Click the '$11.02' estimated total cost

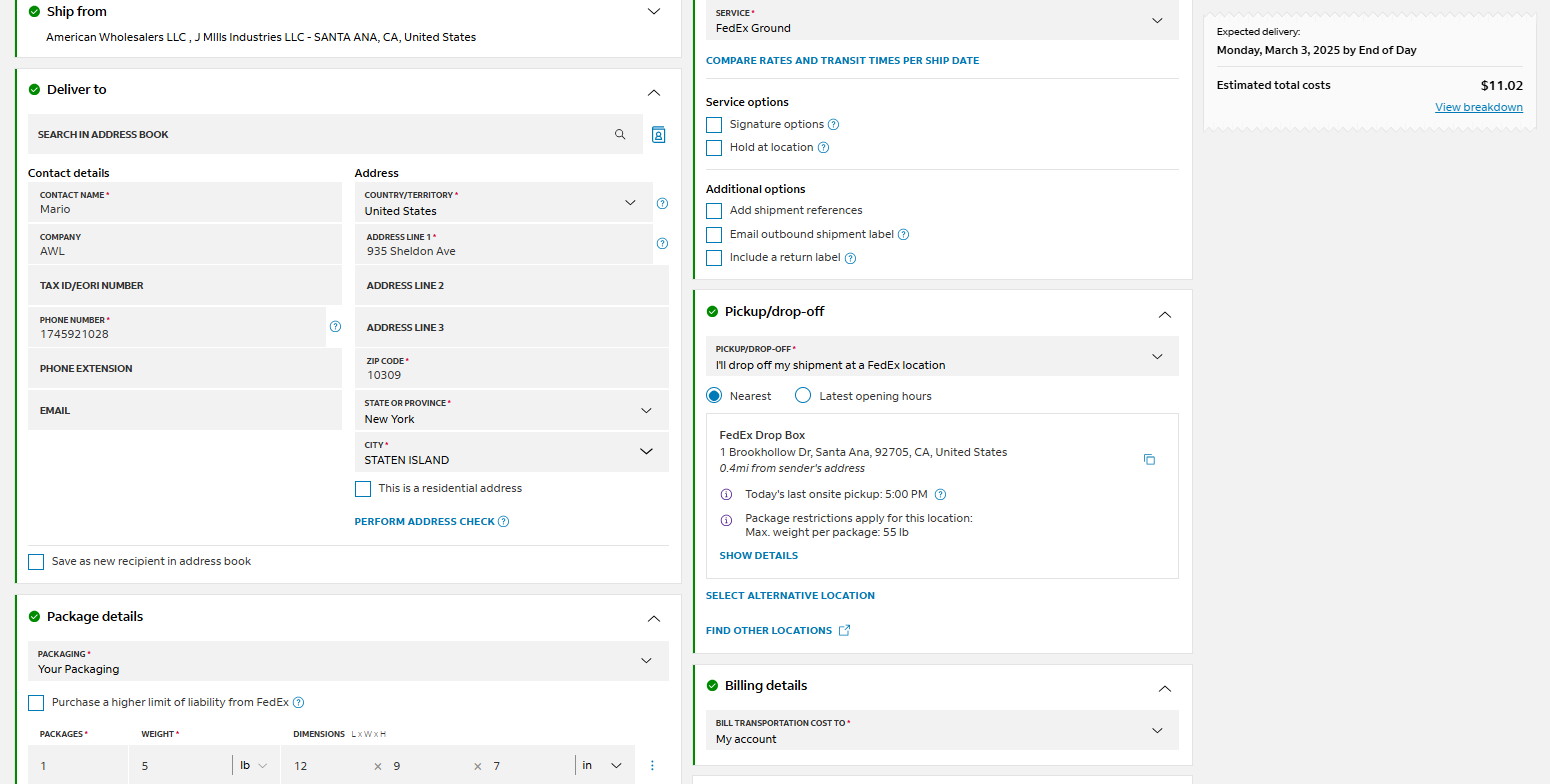[1502, 86]
